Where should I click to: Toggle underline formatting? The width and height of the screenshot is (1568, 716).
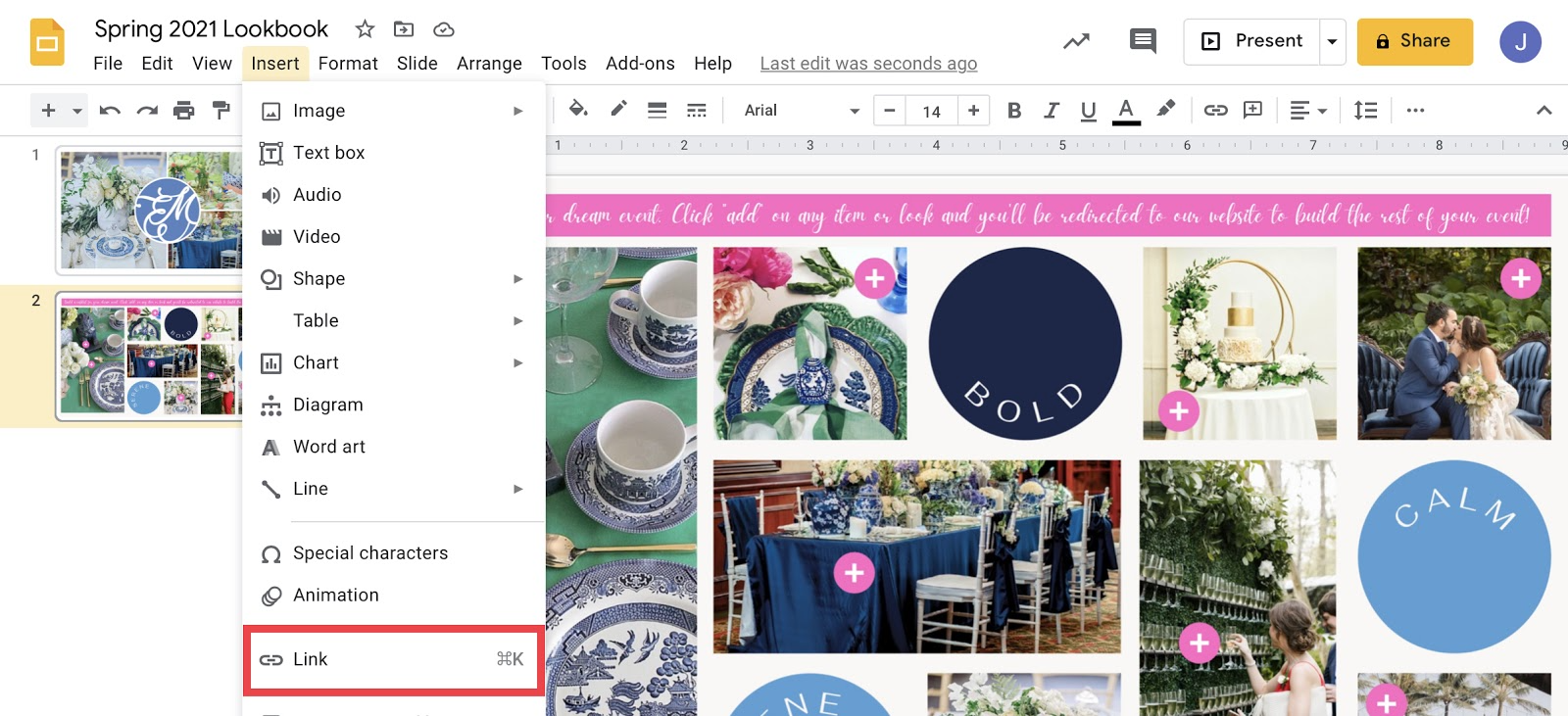(x=1088, y=111)
